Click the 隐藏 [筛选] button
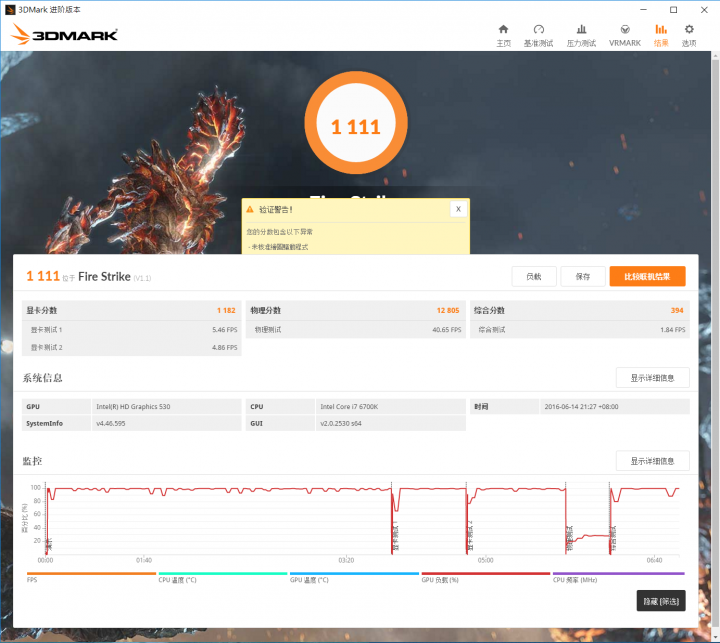 (661, 601)
